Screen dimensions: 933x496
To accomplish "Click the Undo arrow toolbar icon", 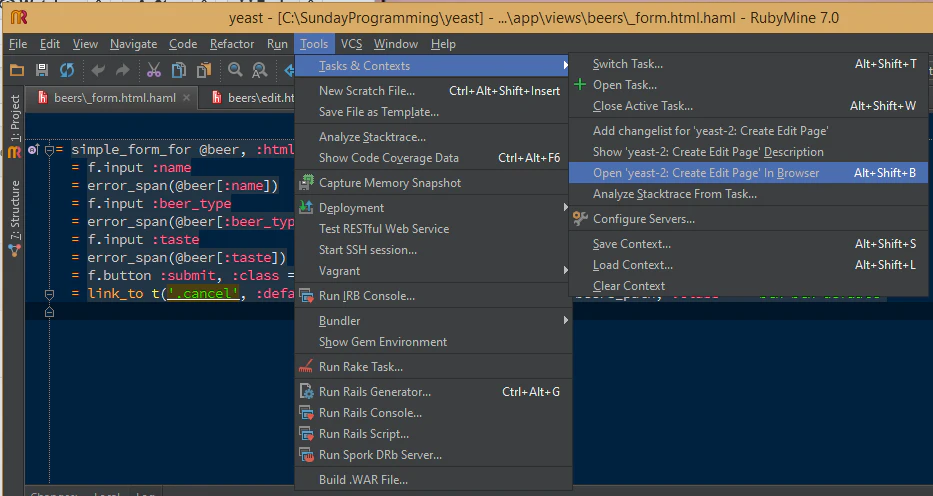I will tap(98, 70).
